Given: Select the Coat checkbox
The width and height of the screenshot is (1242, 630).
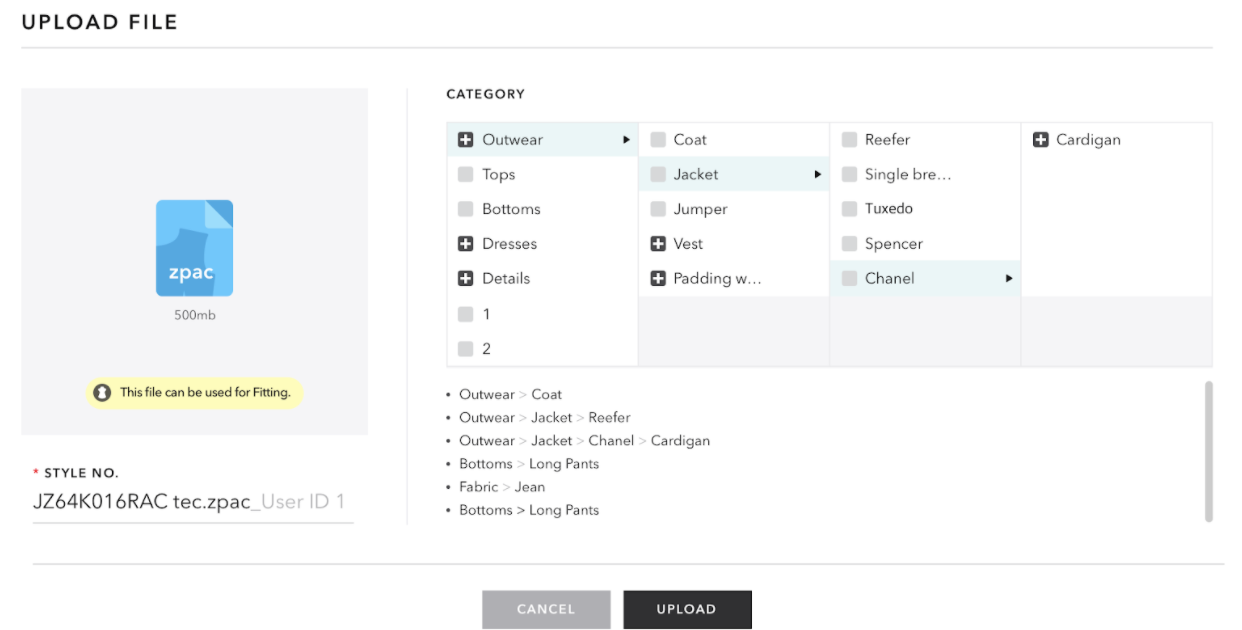Looking at the screenshot, I should click(657, 140).
